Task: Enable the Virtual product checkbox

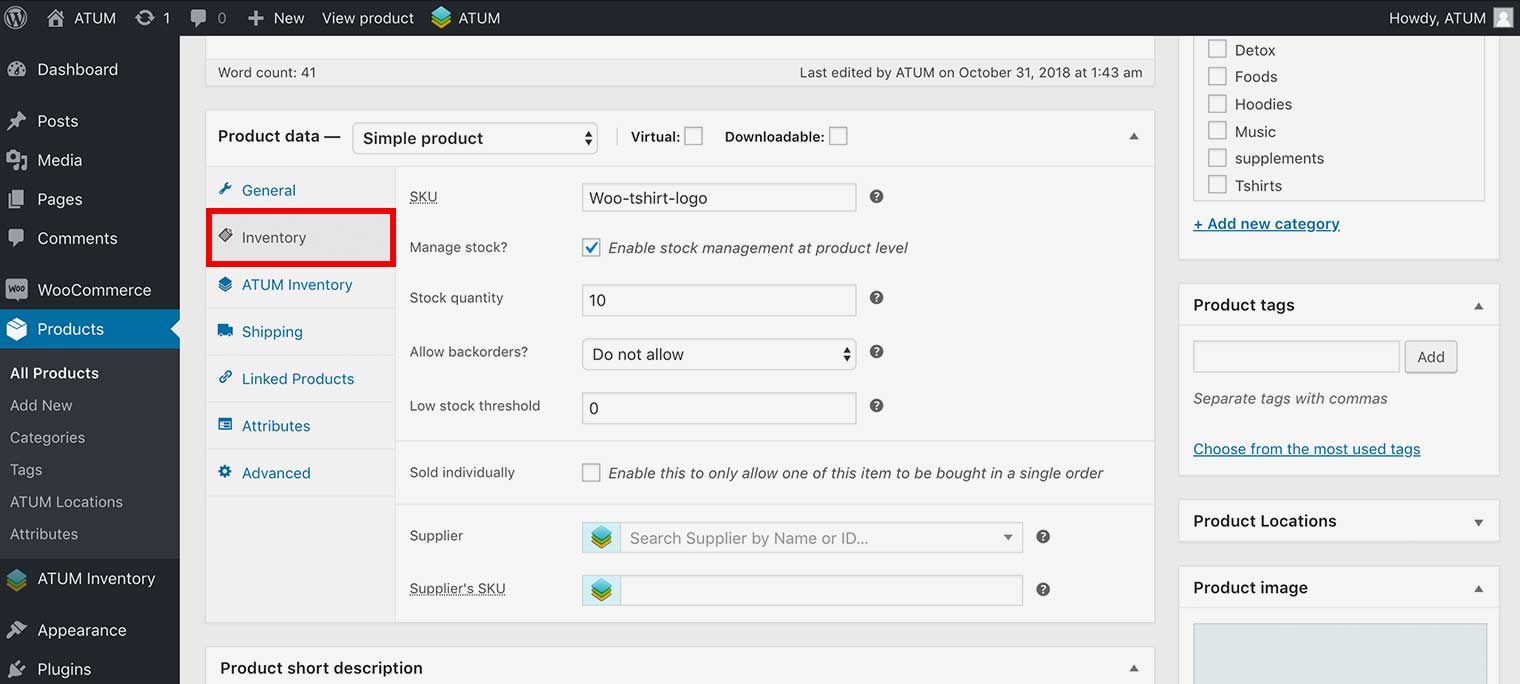Action: click(x=693, y=137)
